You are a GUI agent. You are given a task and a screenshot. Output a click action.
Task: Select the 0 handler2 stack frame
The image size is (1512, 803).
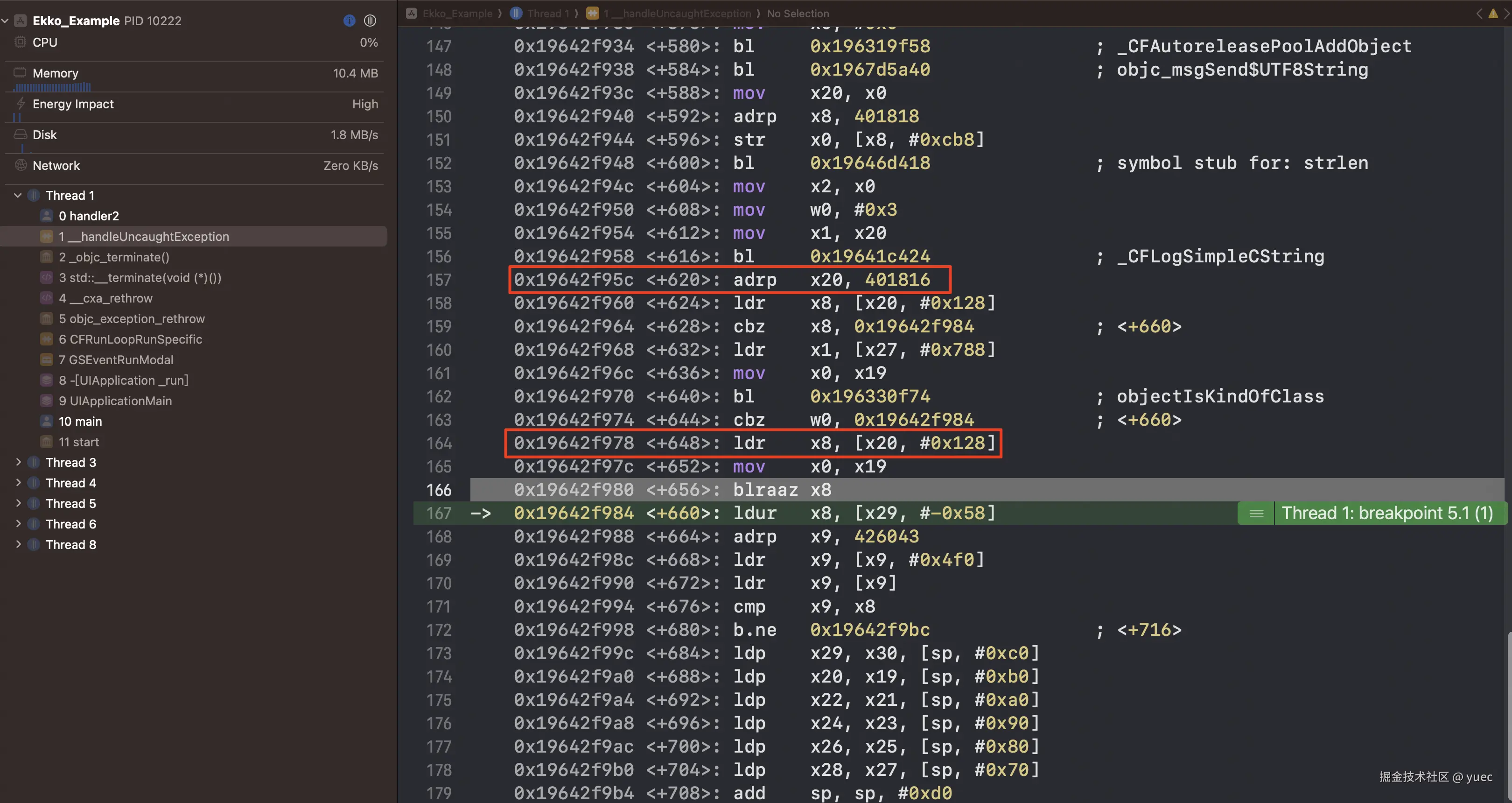[88, 216]
